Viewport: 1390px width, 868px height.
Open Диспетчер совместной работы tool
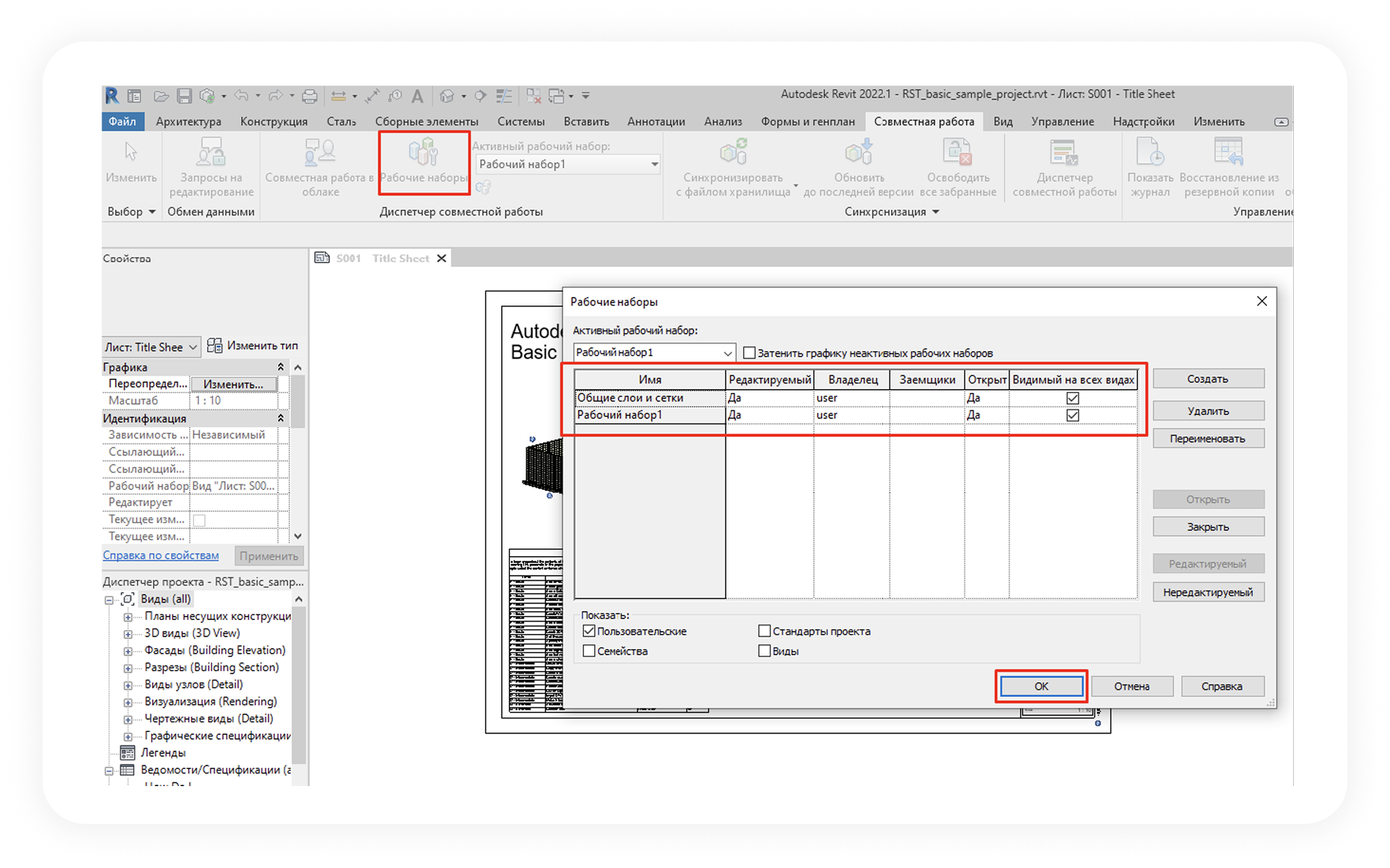1064,153
